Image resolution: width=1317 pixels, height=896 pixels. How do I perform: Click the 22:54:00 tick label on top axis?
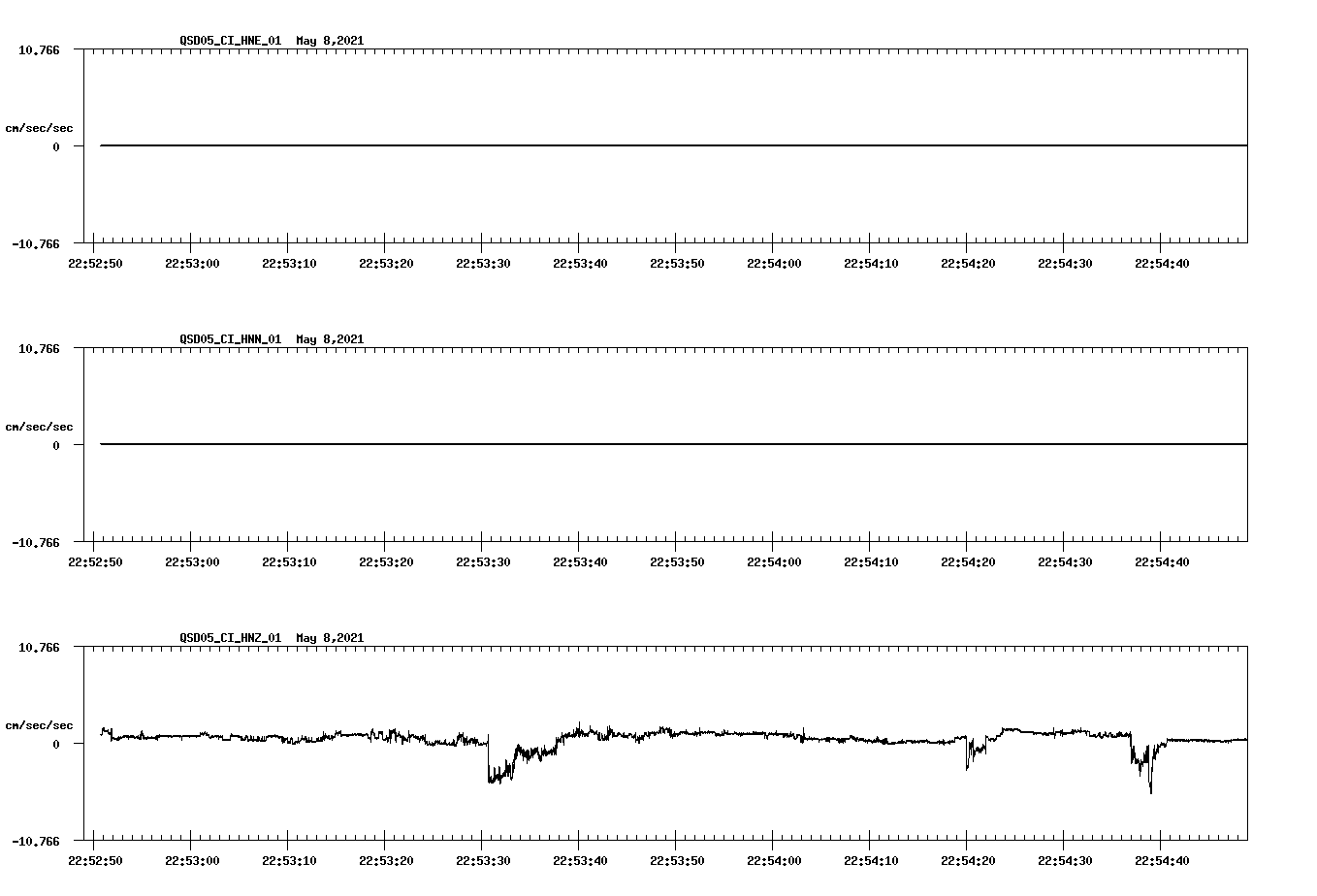772,262
